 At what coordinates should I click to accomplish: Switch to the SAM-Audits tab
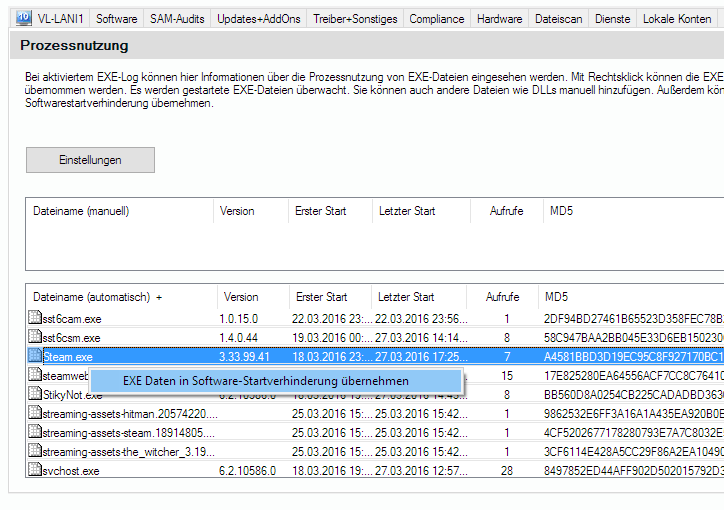tap(177, 18)
